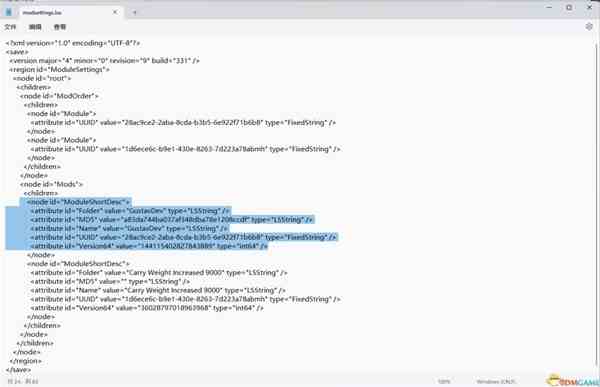Screen dimensions: 600x387
Task: Click the xml version declaration line
Action: click(73, 43)
